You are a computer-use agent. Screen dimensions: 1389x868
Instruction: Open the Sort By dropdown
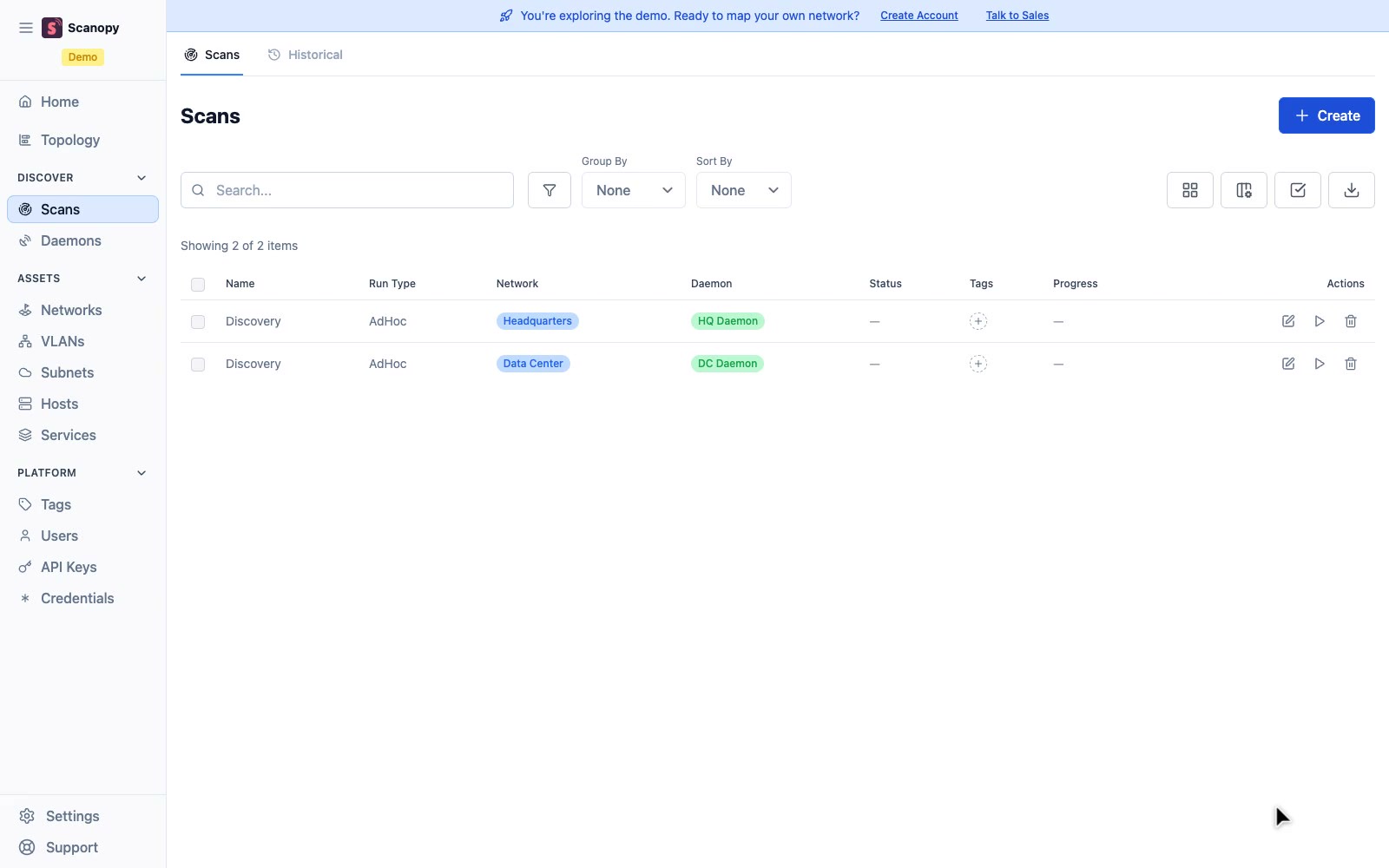pos(744,190)
